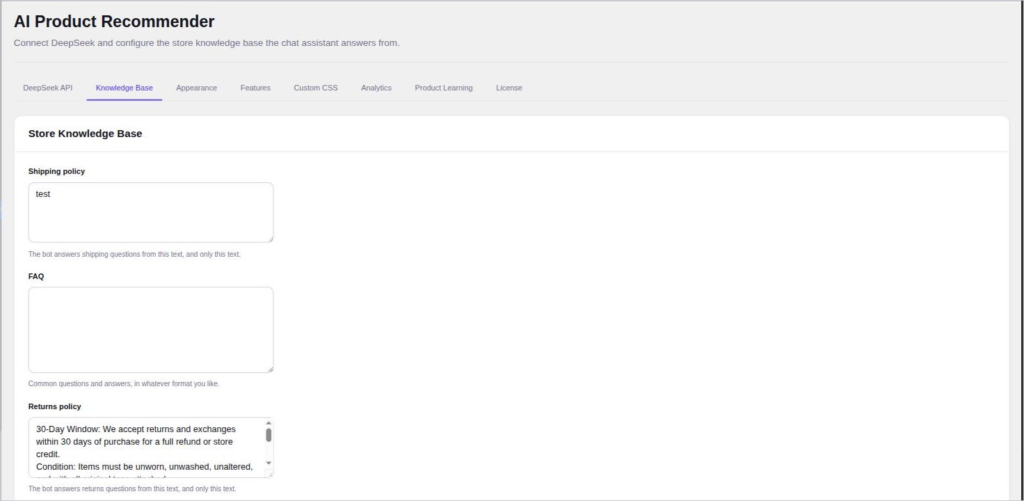This screenshot has width=1024, height=501.
Task: Click the Shipping policy field label
Action: pyautogui.click(x=56, y=171)
